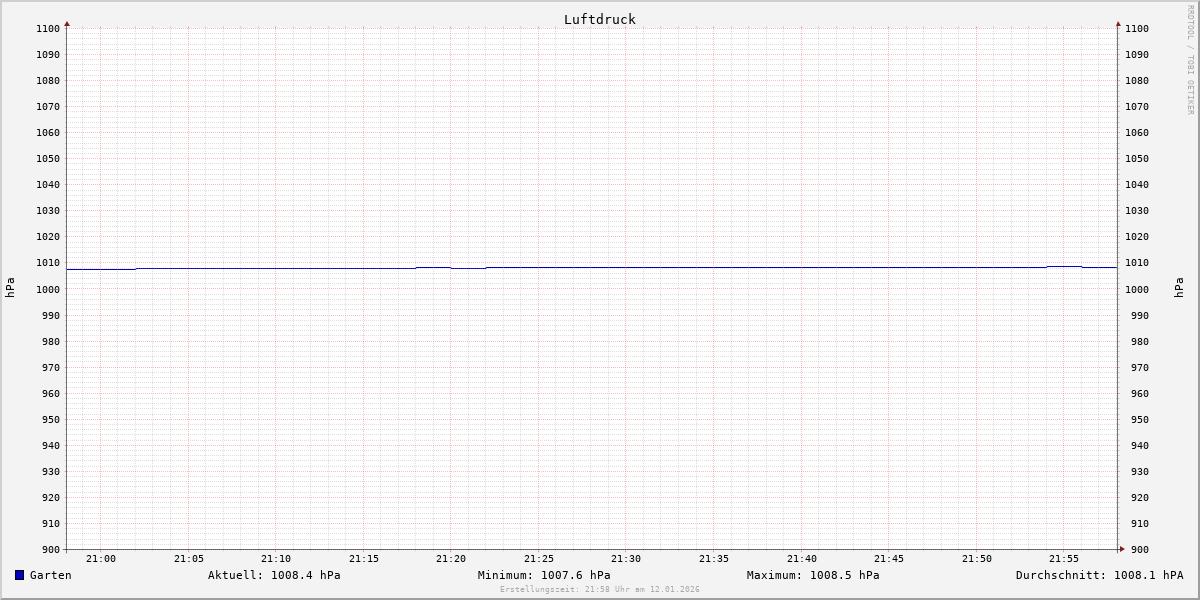Click the right vertical hPa axis label
This screenshot has width=1200, height=600.
[x=1179, y=288]
